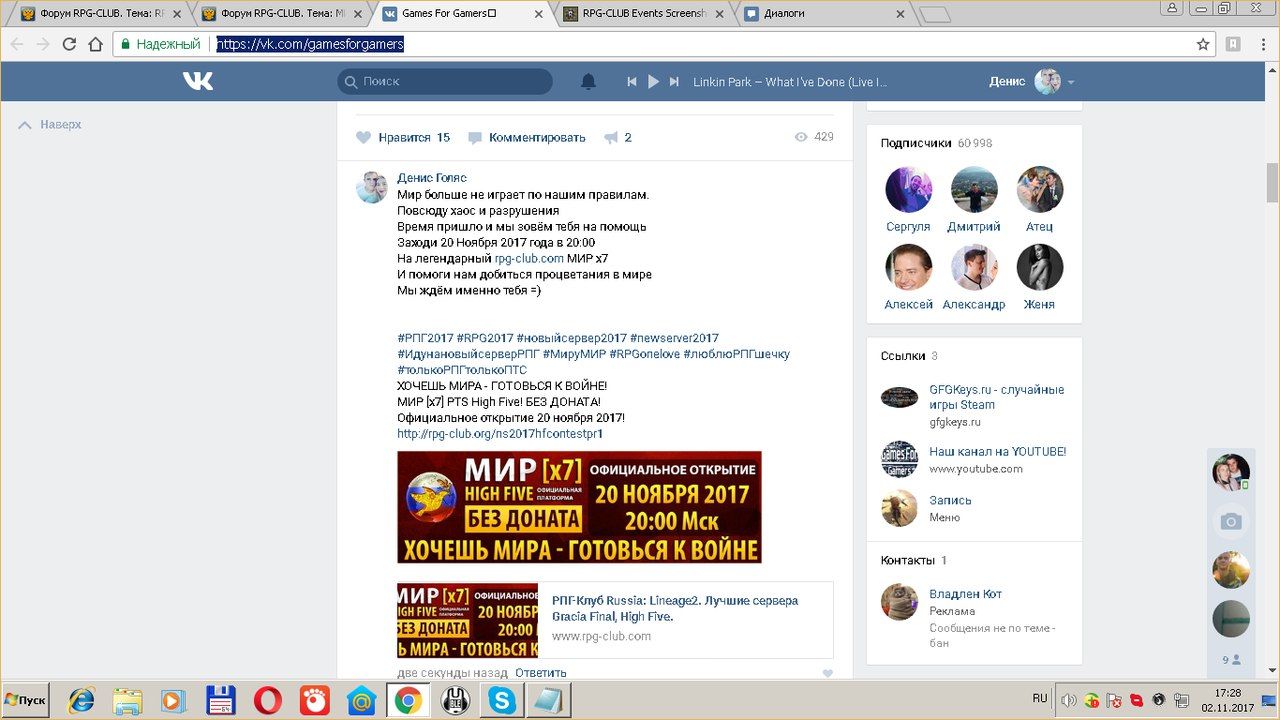Open a new Chrome tab
This screenshot has width=1280, height=720.
click(x=934, y=14)
